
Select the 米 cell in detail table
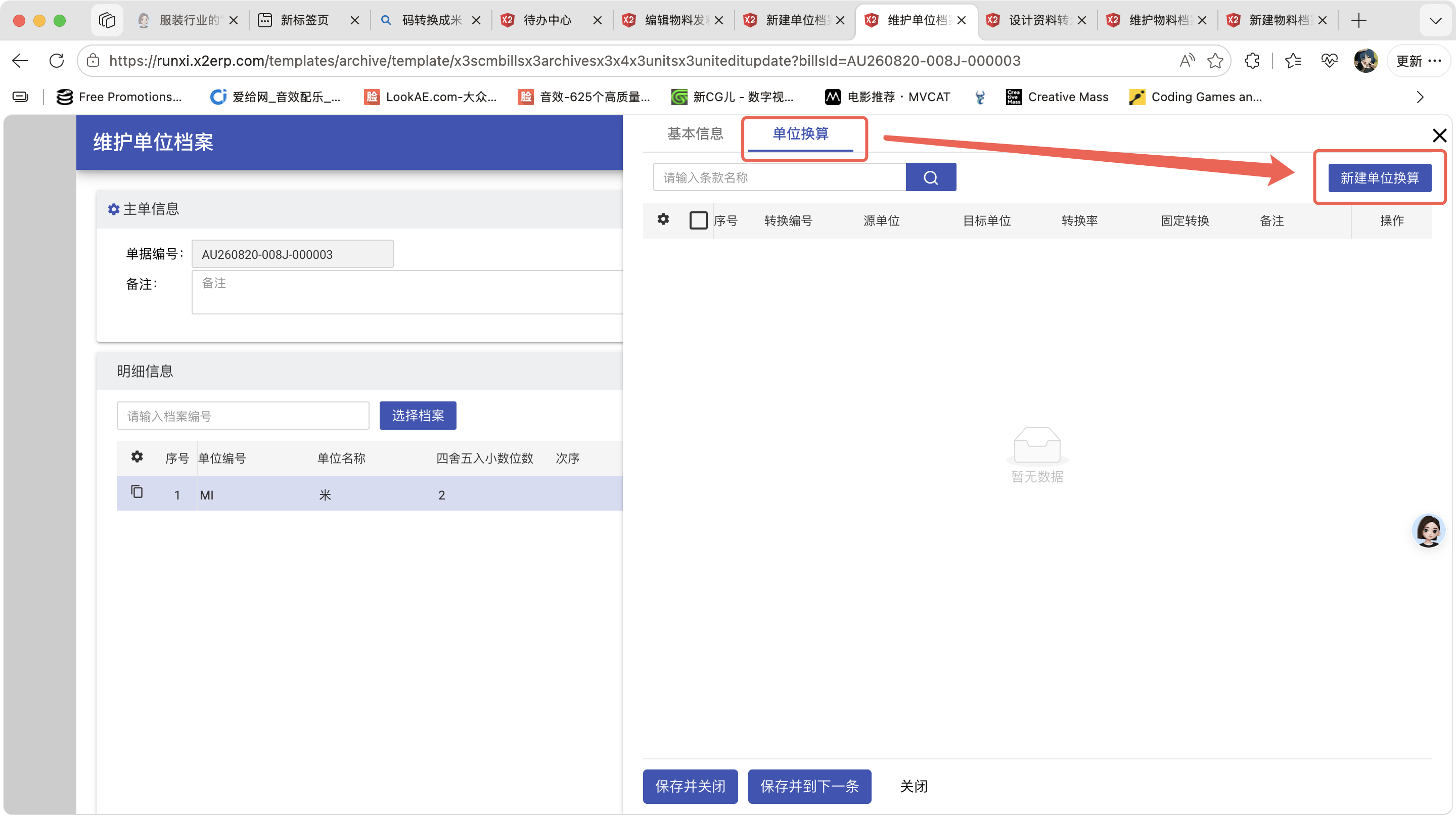[x=325, y=494]
